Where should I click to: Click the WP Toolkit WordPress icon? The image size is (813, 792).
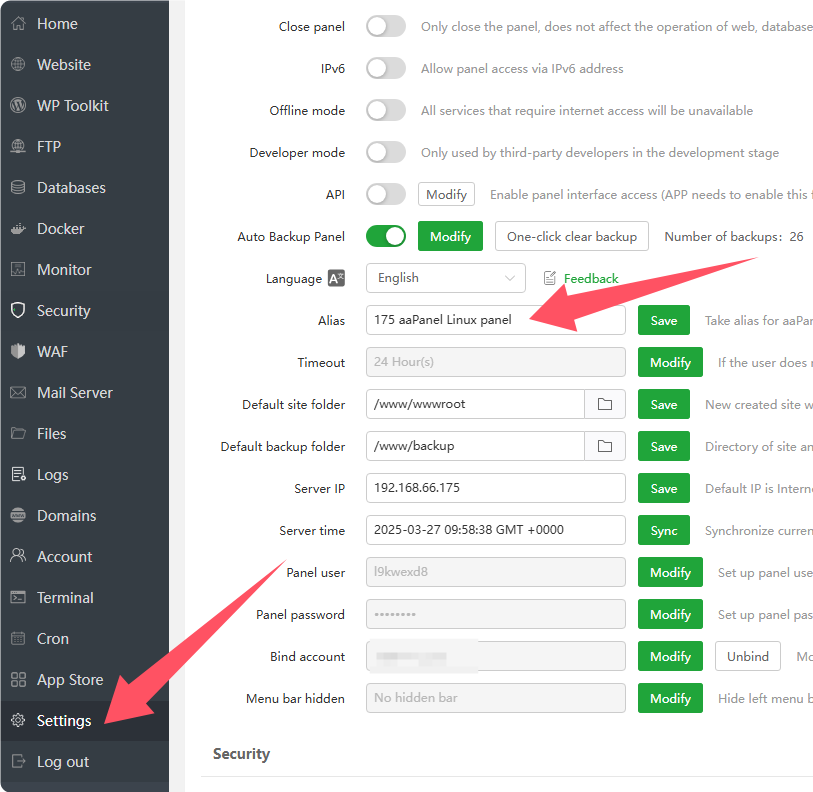[x=18, y=105]
